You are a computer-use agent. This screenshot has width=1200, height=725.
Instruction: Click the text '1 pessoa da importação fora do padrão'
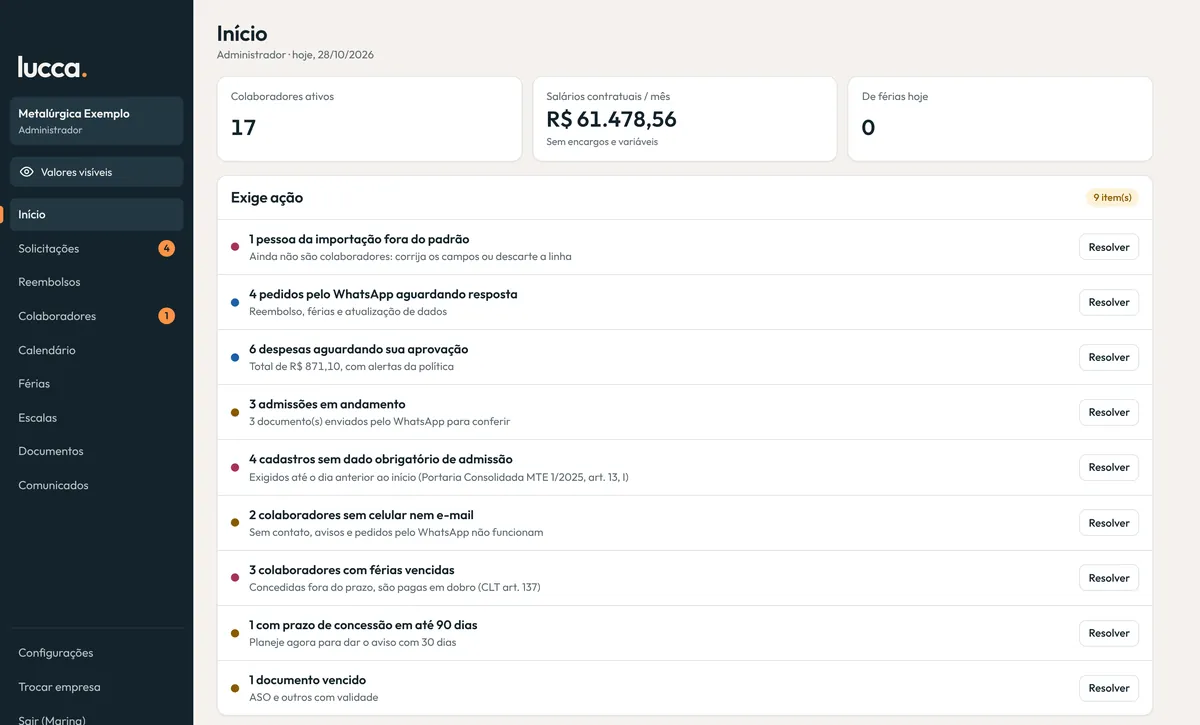click(x=359, y=239)
